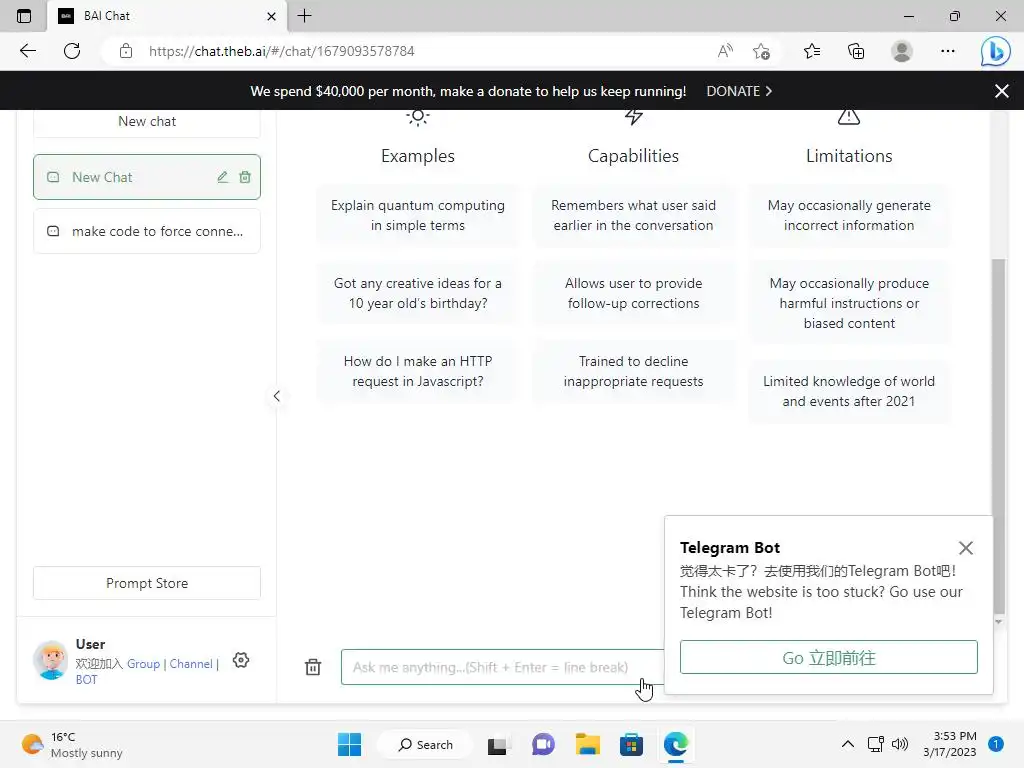The width and height of the screenshot is (1024, 768).
Task: Open 'make code to force conne...' chat
Action: [147, 231]
